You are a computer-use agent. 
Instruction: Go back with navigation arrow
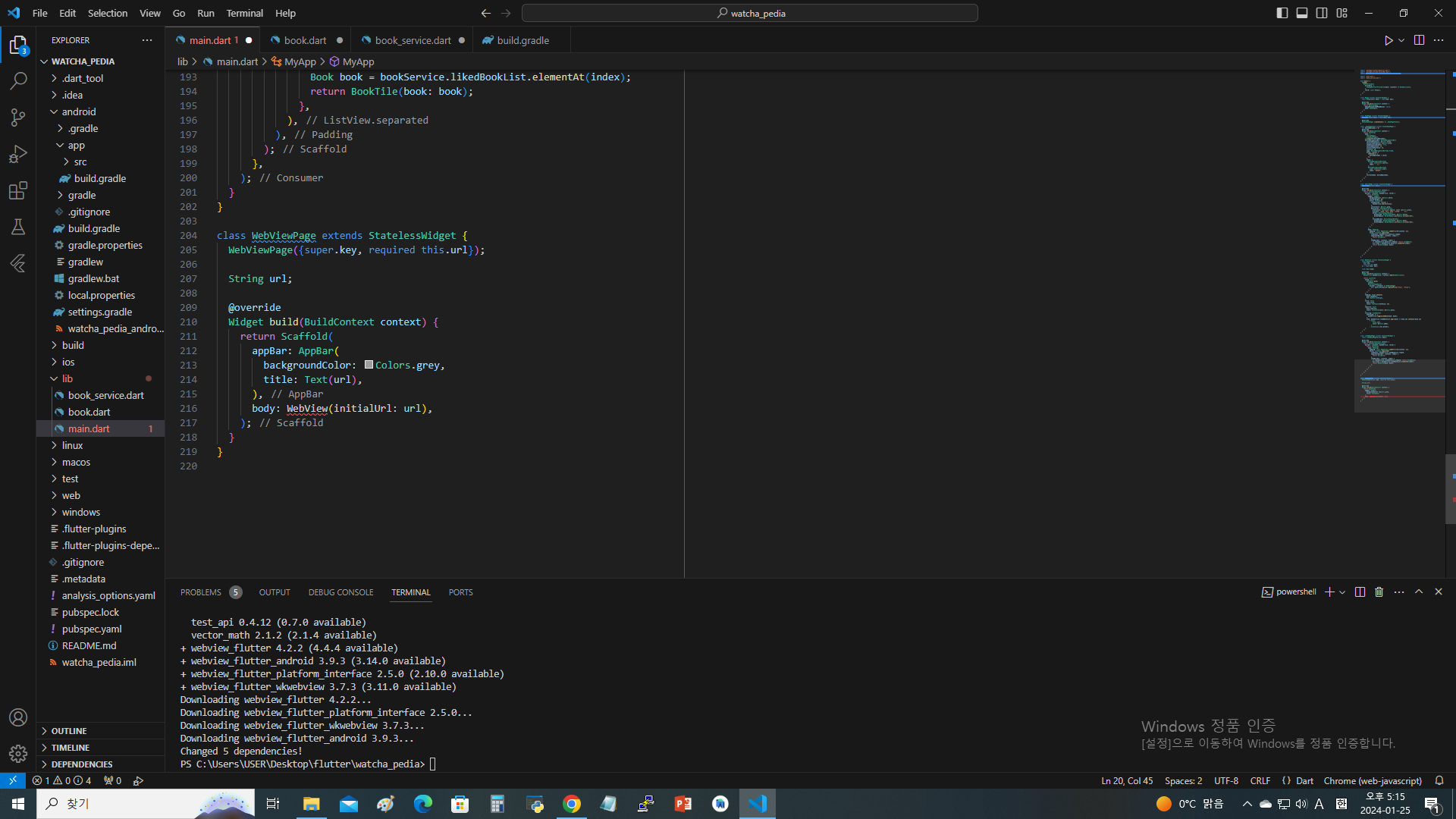point(485,13)
